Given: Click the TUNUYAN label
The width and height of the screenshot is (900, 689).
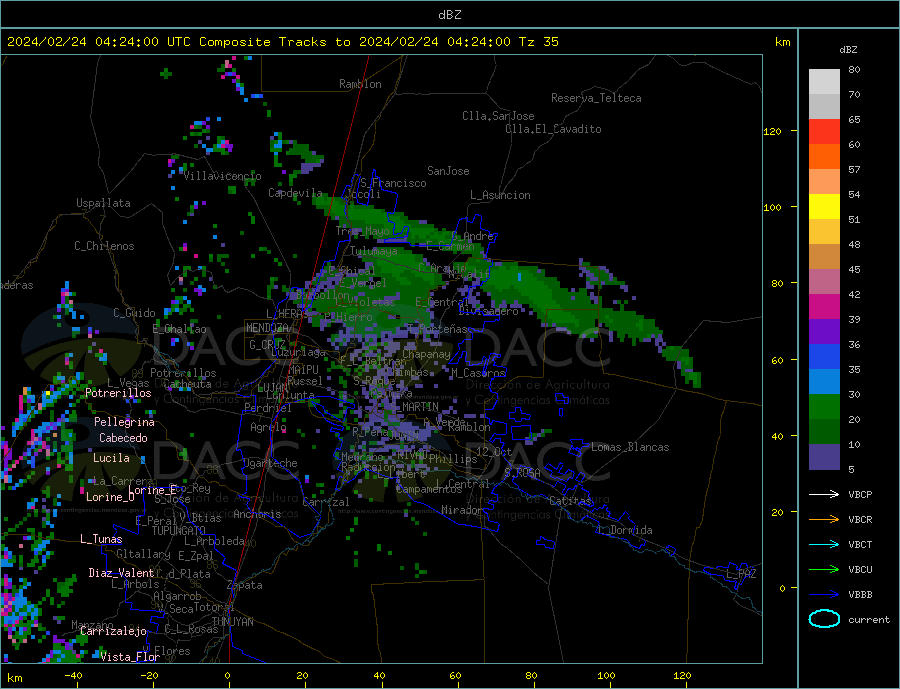Looking at the screenshot, I should (x=232, y=622).
